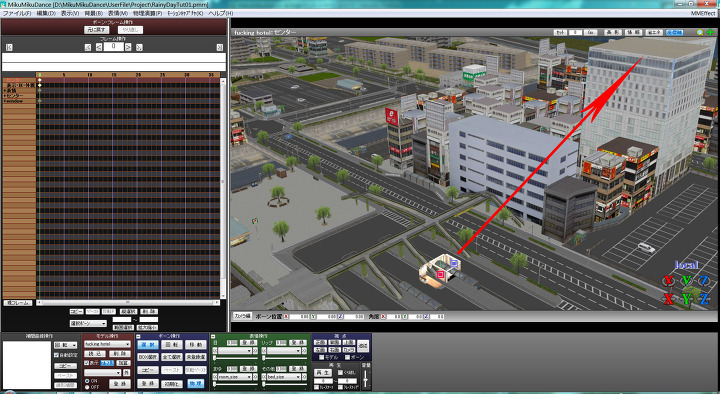The width and height of the screenshot is (720, 394).
Task: Open the ファイル(F) menu
Action: point(17,13)
